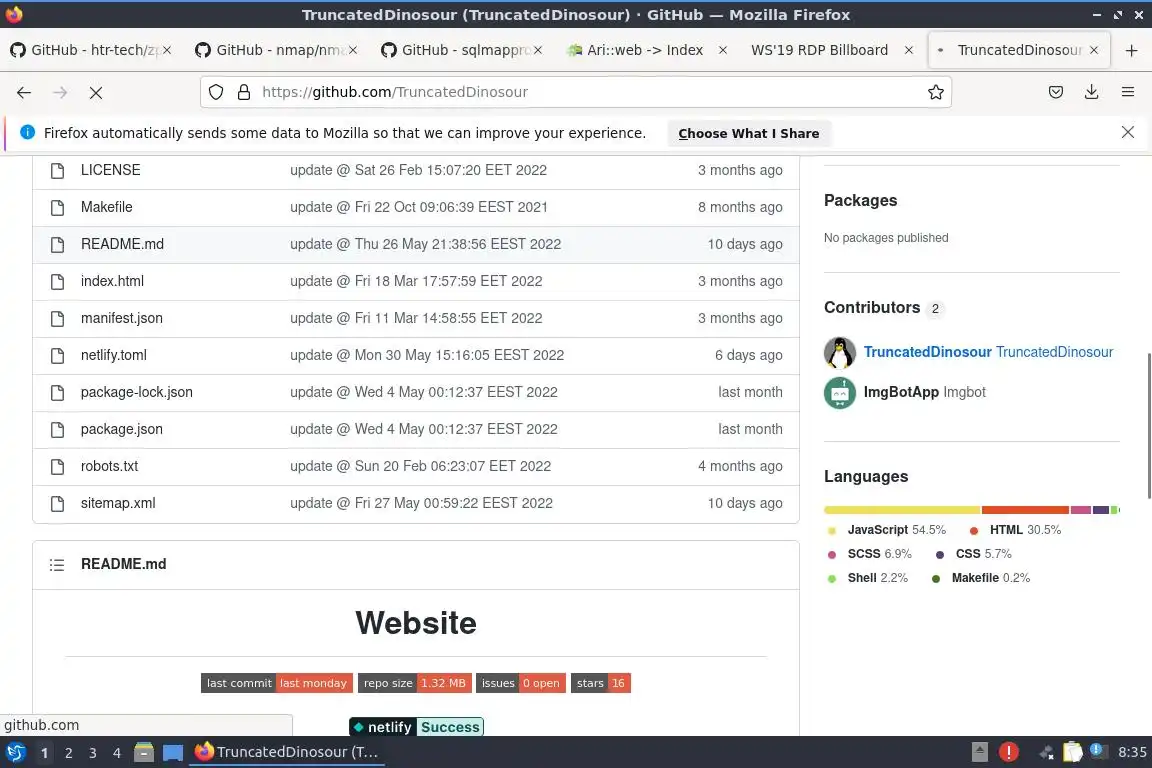Switch to workspace 2 in taskbar

[x=68, y=753]
